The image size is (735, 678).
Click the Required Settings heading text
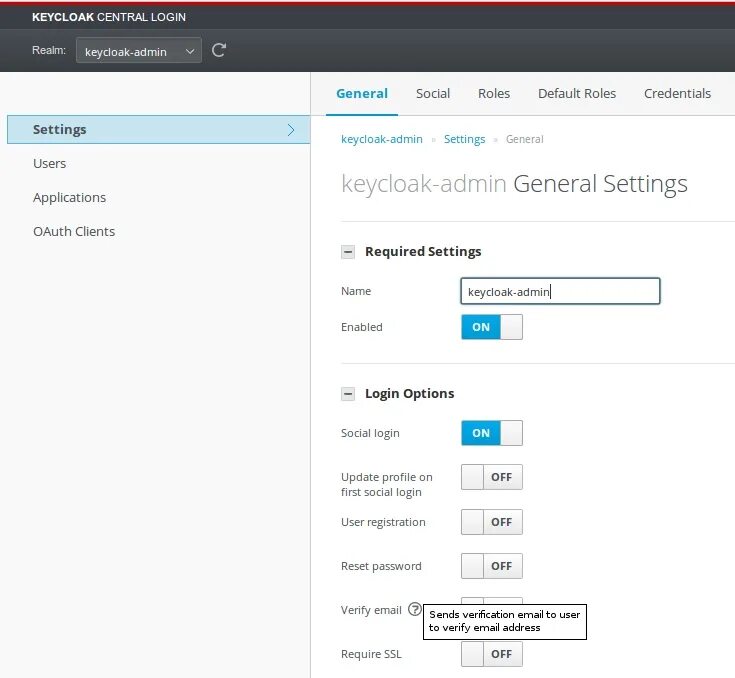click(423, 251)
